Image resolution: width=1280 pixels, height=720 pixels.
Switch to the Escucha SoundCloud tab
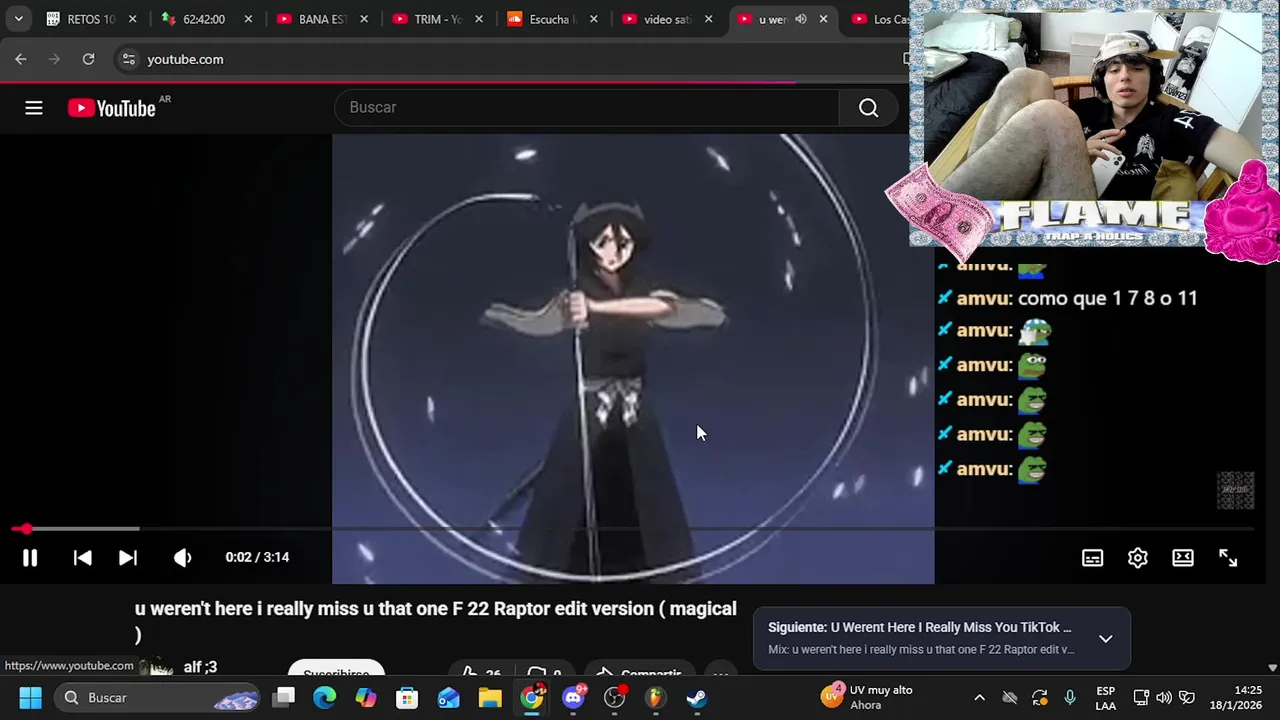[550, 19]
